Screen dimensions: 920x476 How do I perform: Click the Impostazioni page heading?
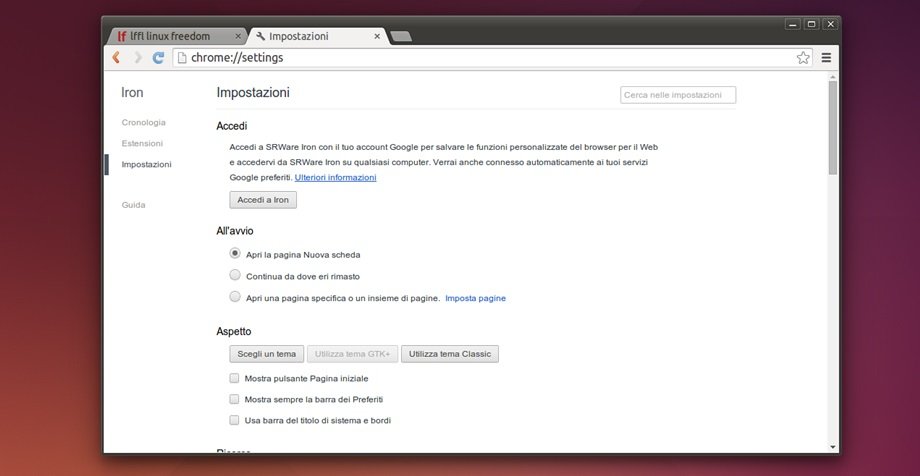tap(253, 93)
